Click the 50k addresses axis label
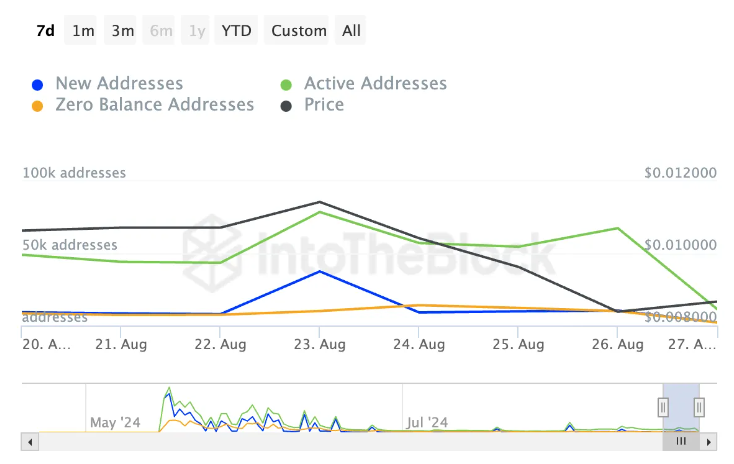Image resolution: width=734 pixels, height=464 pixels. click(x=70, y=245)
